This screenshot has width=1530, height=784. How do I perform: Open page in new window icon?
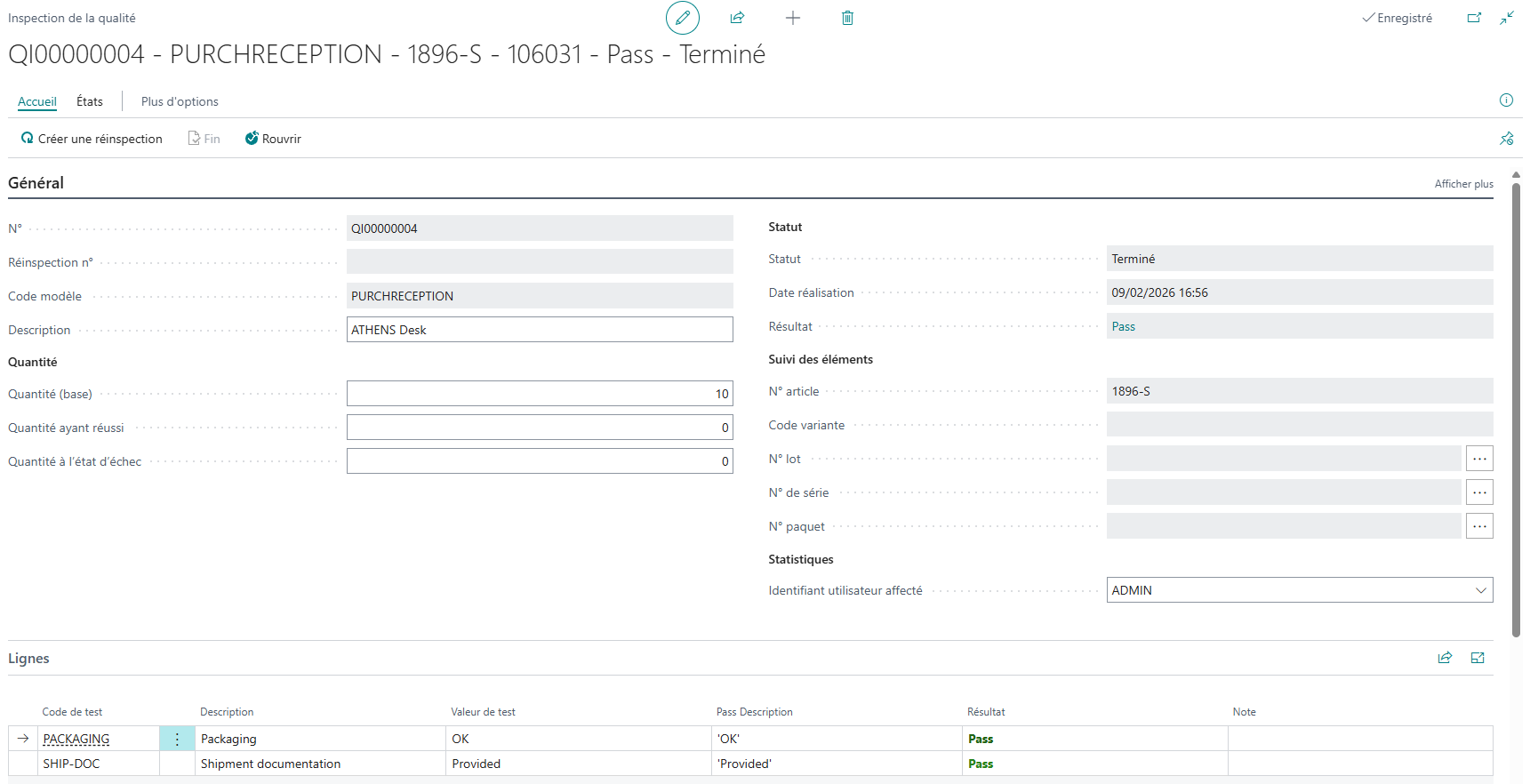pyautogui.click(x=1474, y=18)
